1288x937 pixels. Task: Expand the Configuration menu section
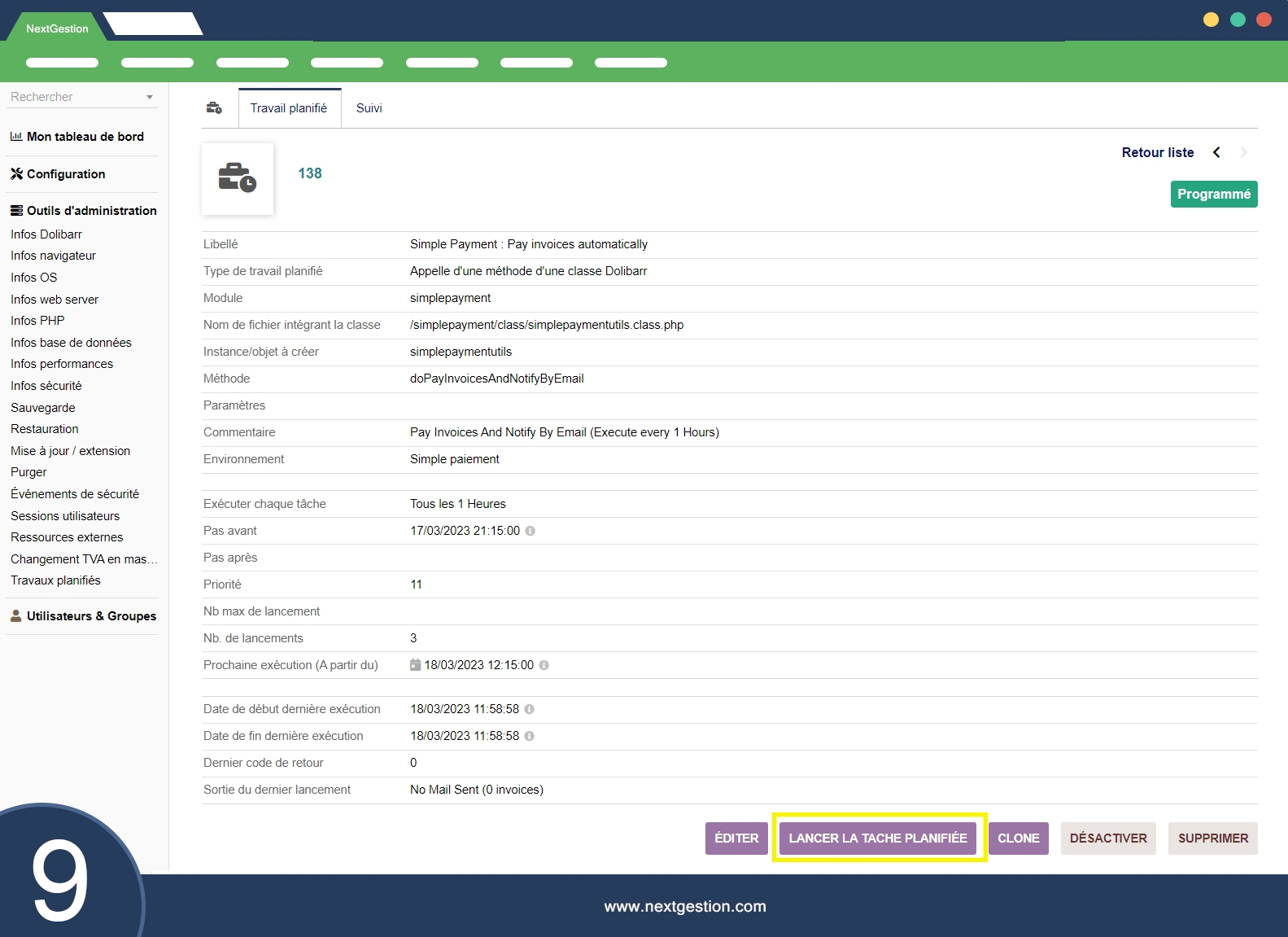click(66, 174)
